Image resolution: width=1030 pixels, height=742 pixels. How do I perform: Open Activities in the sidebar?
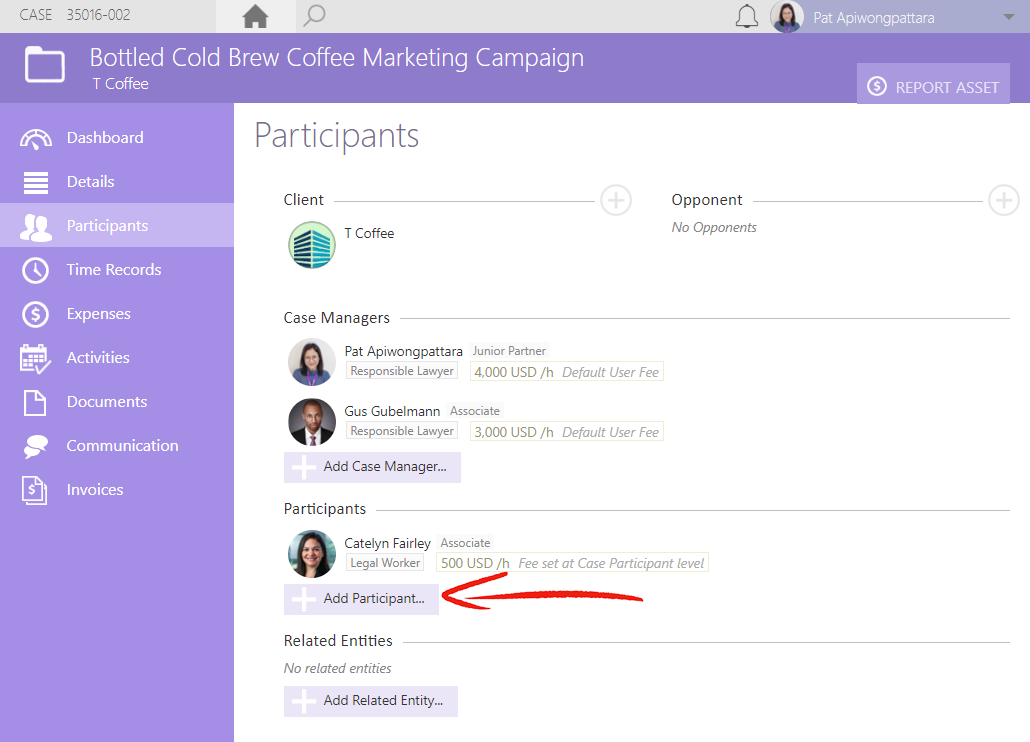point(117,357)
